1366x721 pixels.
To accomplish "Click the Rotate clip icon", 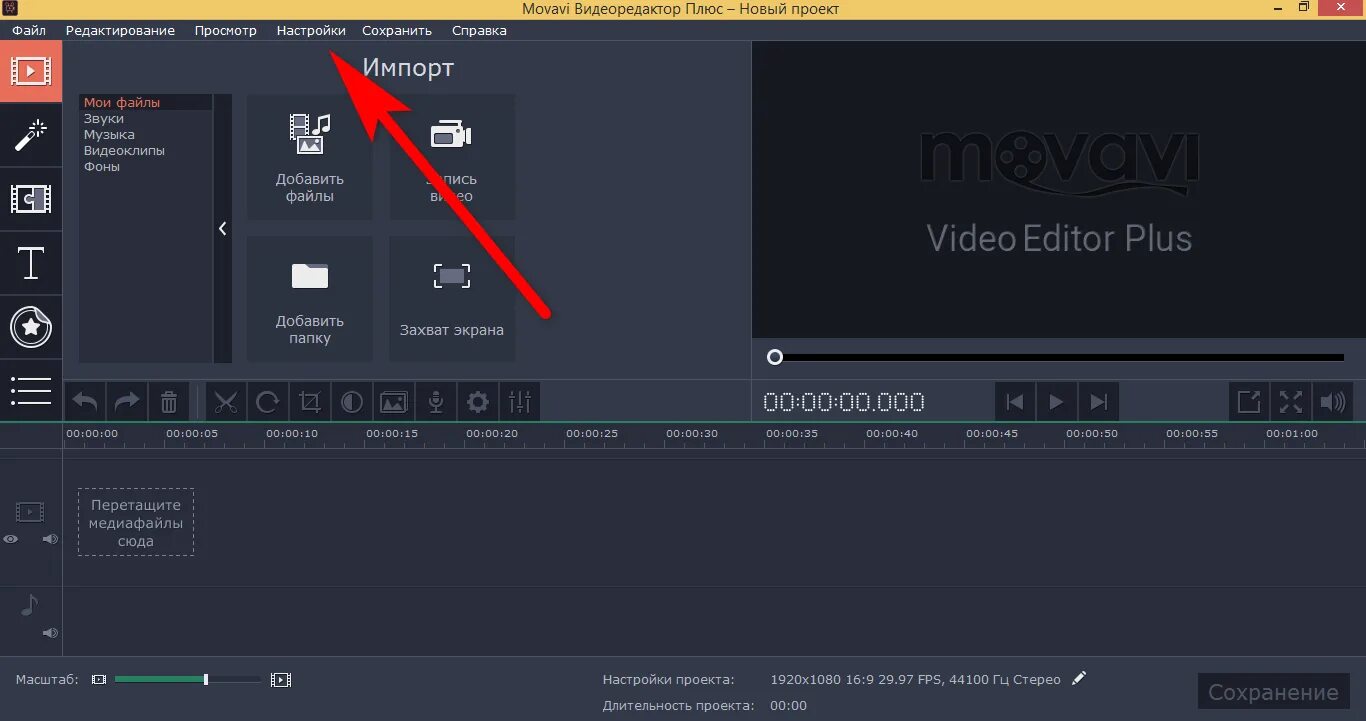I will pos(268,402).
